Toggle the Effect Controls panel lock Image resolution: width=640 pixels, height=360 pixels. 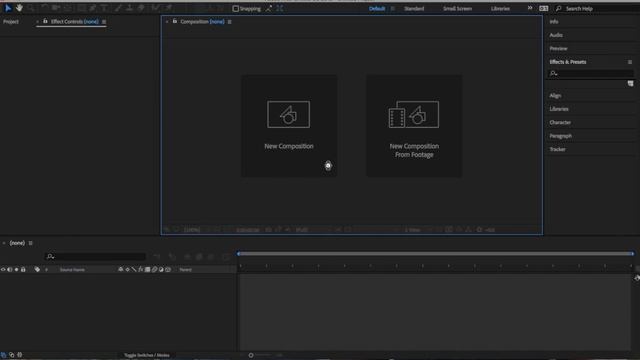(x=45, y=21)
